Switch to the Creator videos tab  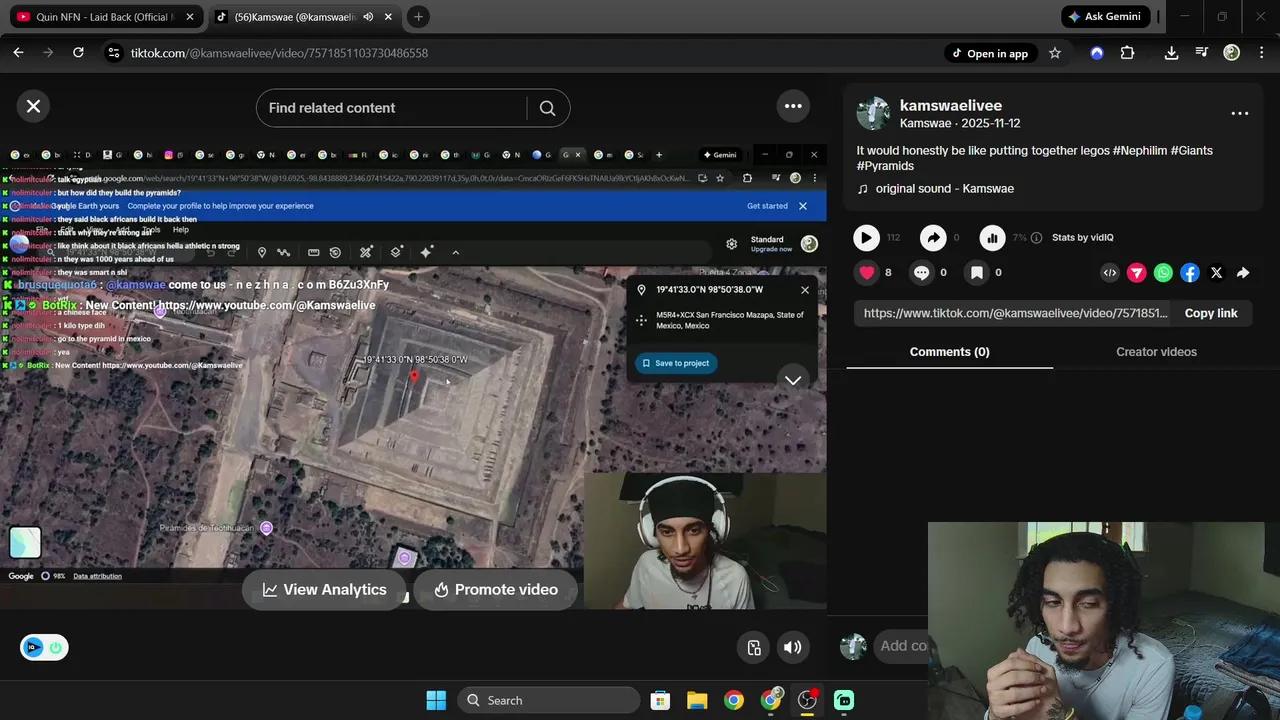pos(1156,352)
